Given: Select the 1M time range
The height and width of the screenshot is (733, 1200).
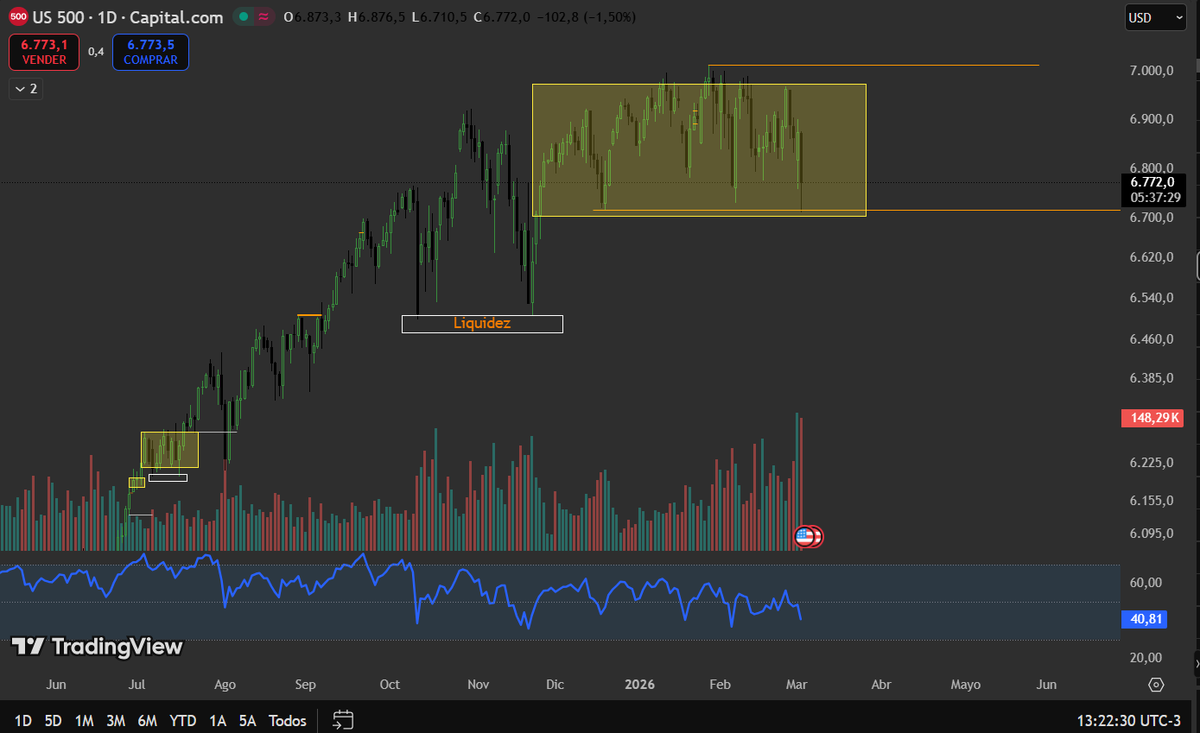Looking at the screenshot, I should (84, 720).
